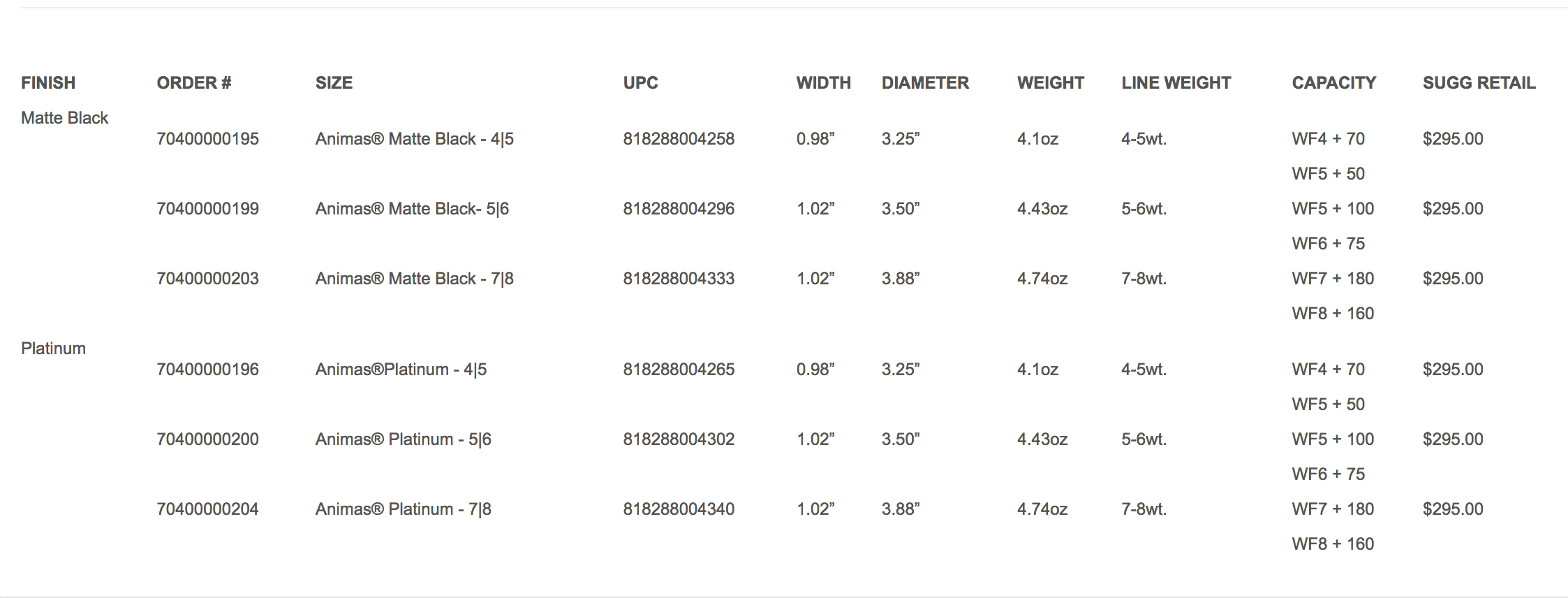Select Animas Matte Black - 7|8 size
1568x598 pixels.
coord(414,279)
